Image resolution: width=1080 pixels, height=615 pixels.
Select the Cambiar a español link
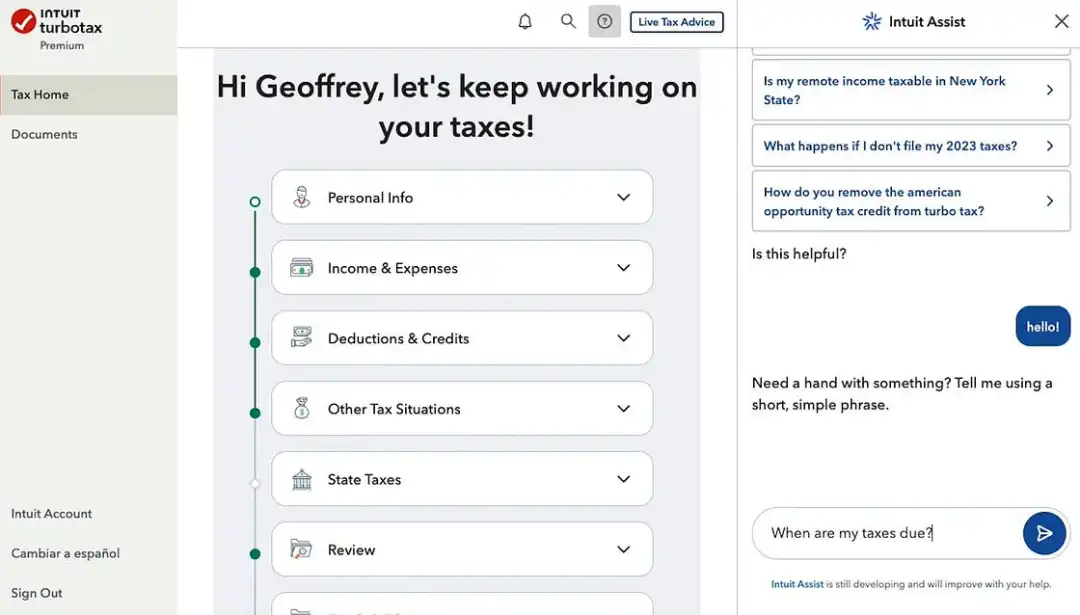pos(65,553)
